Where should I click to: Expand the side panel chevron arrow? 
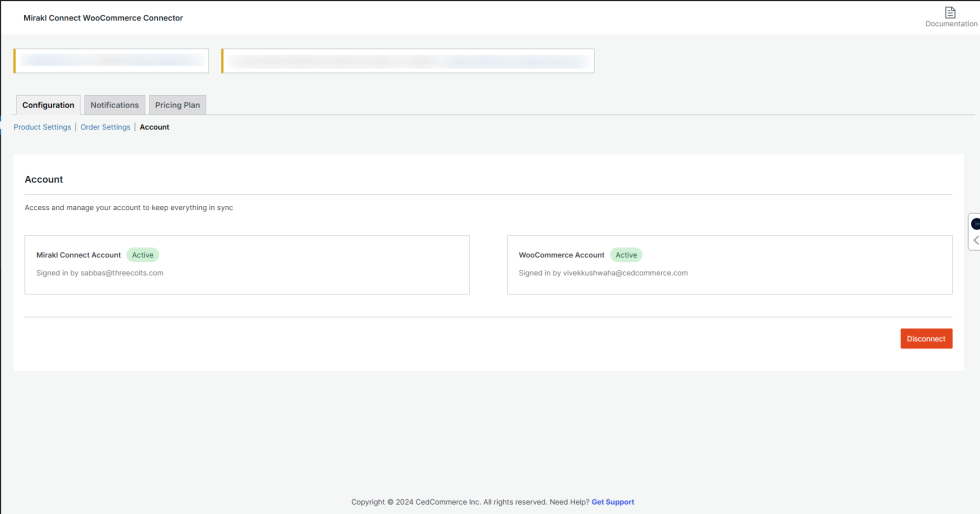click(x=976, y=240)
